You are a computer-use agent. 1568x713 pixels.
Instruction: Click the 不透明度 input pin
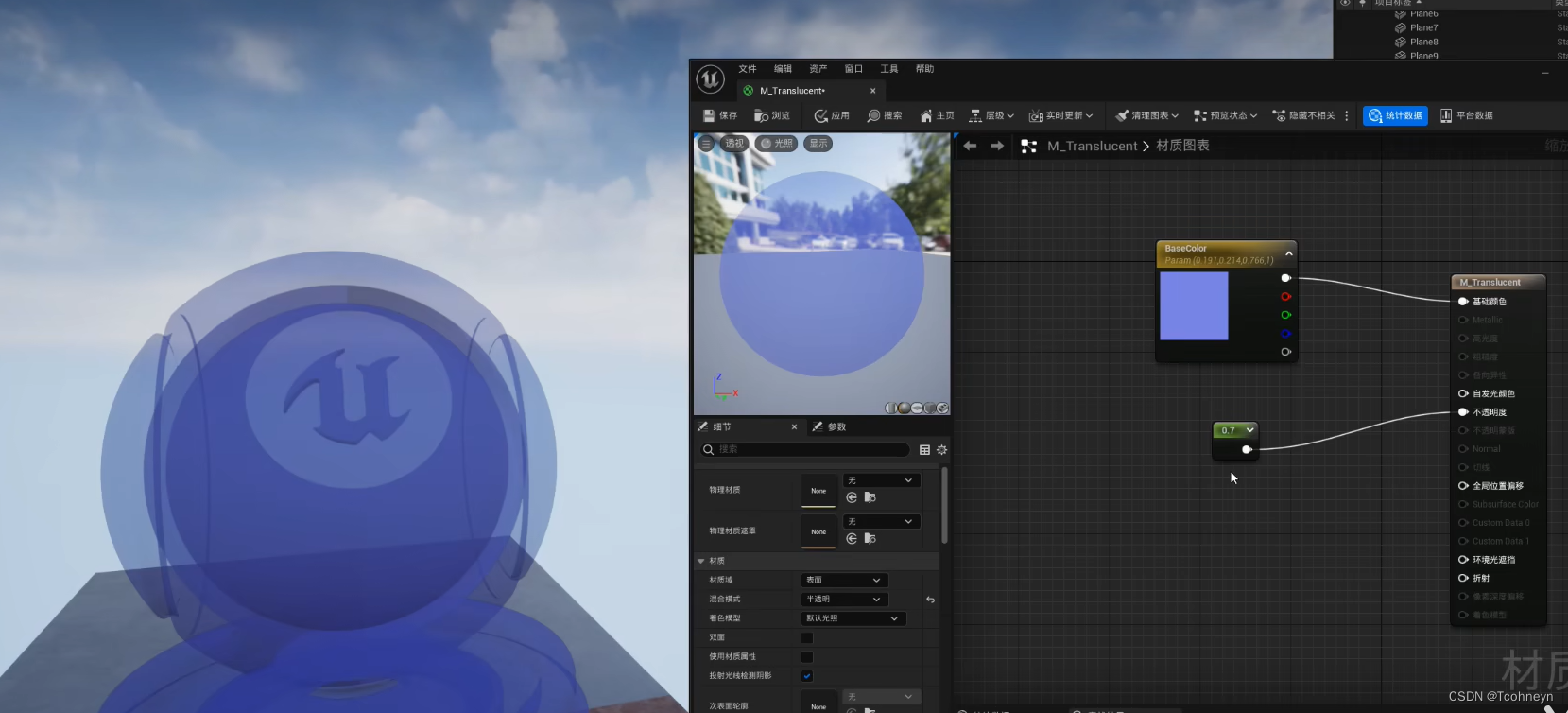pos(1463,412)
